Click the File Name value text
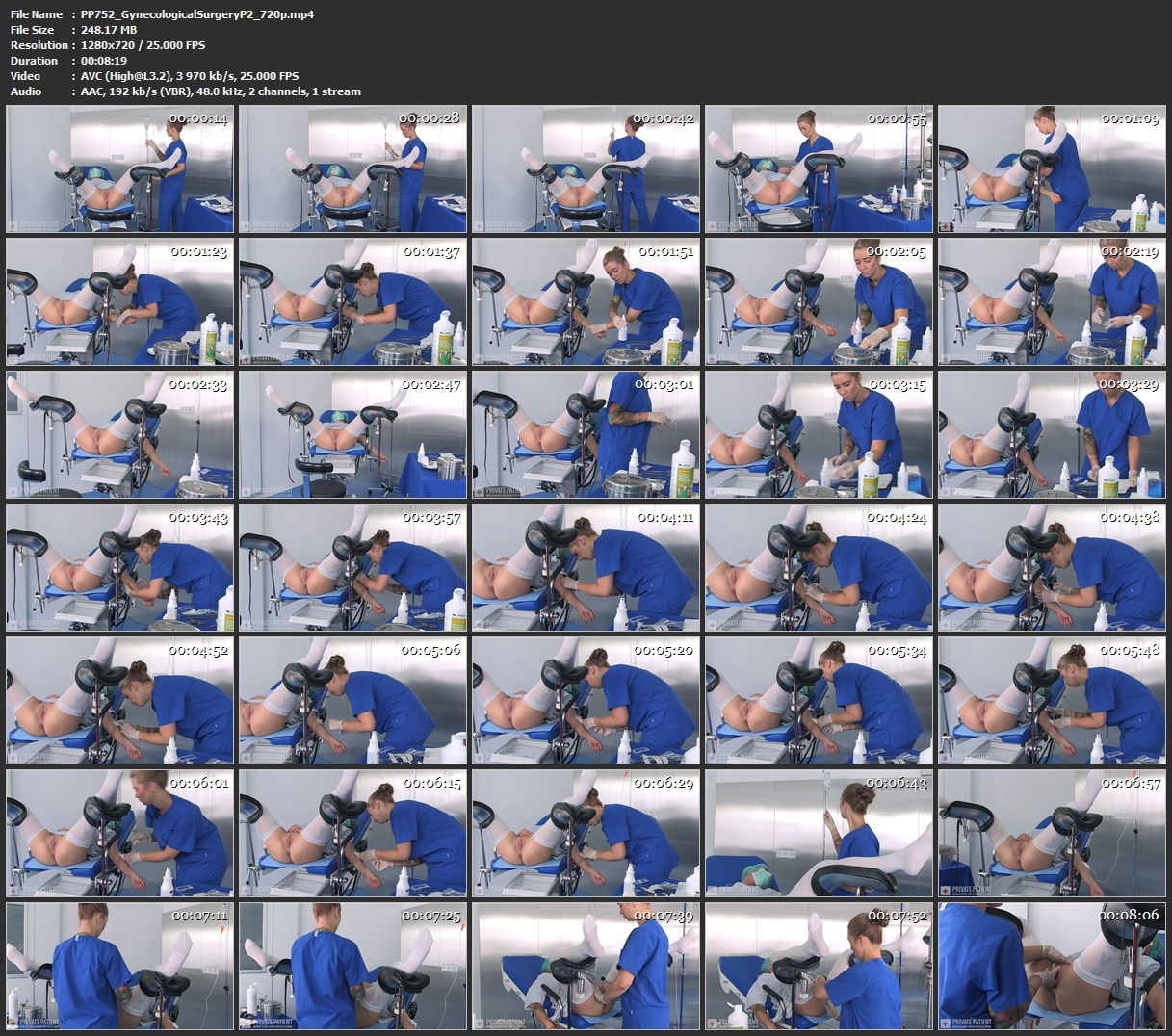Viewport: 1172px width, 1036px height. (197, 14)
